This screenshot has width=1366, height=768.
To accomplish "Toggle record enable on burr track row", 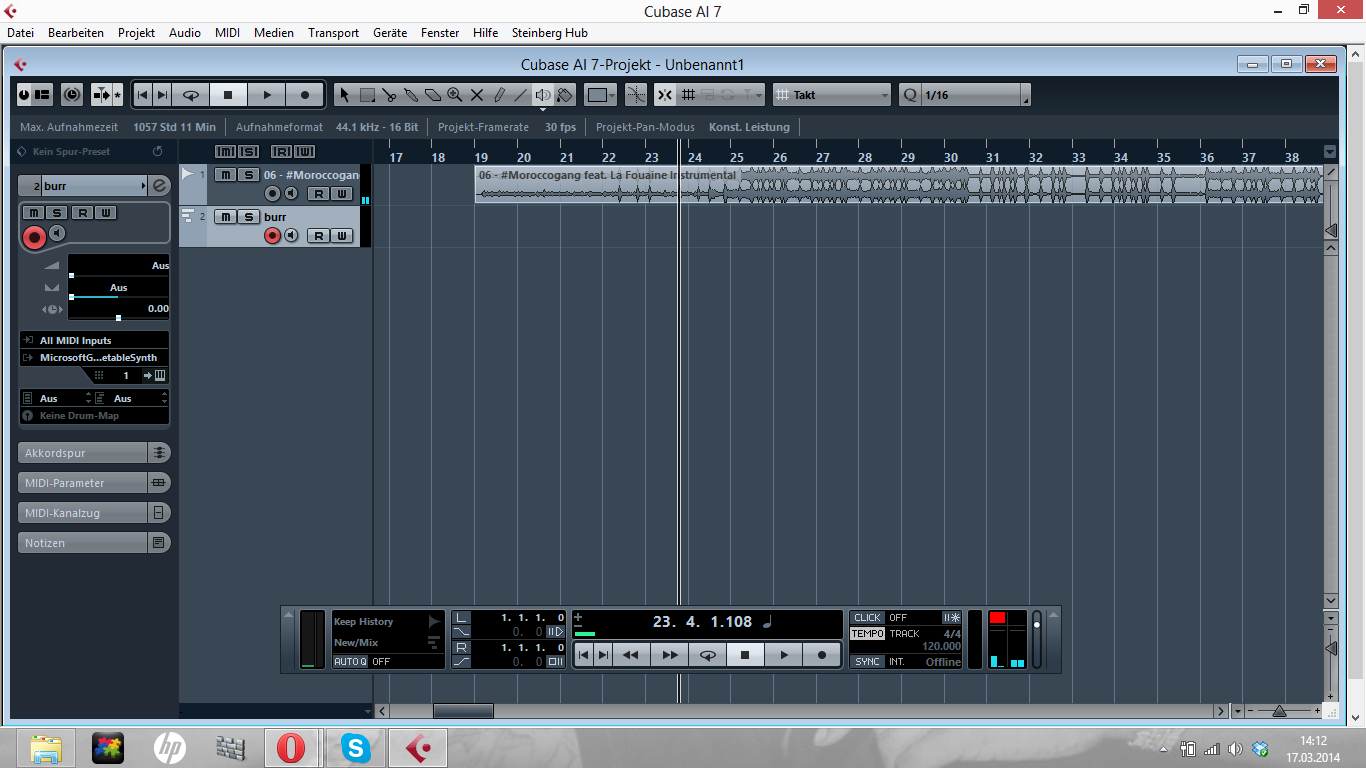I will coord(272,235).
